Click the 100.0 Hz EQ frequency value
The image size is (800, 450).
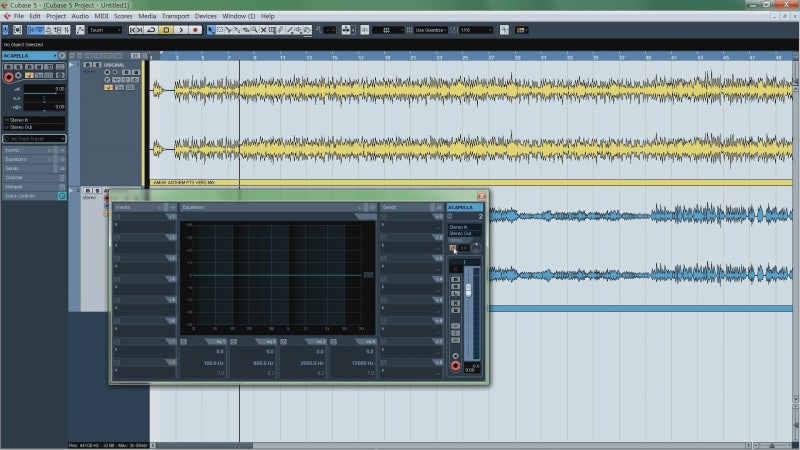[213, 363]
